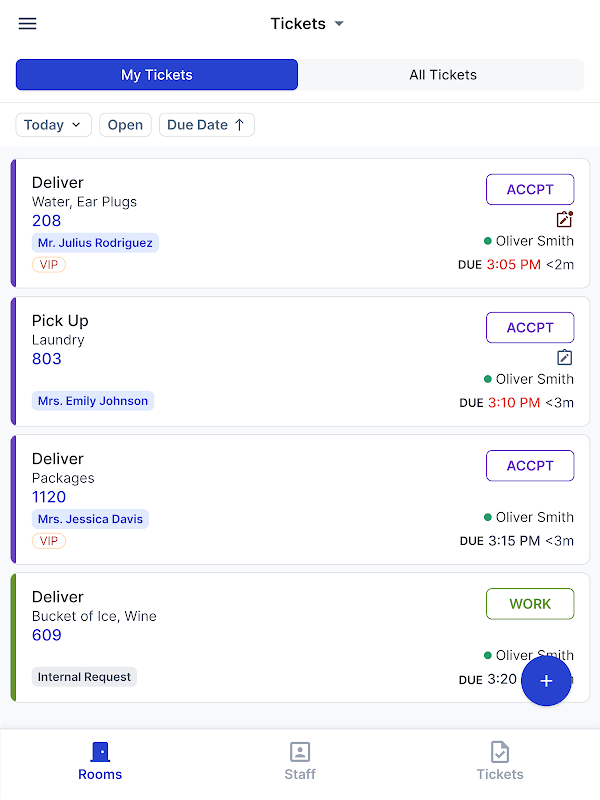Toggle Due Date sort direction arrow

point(239,125)
